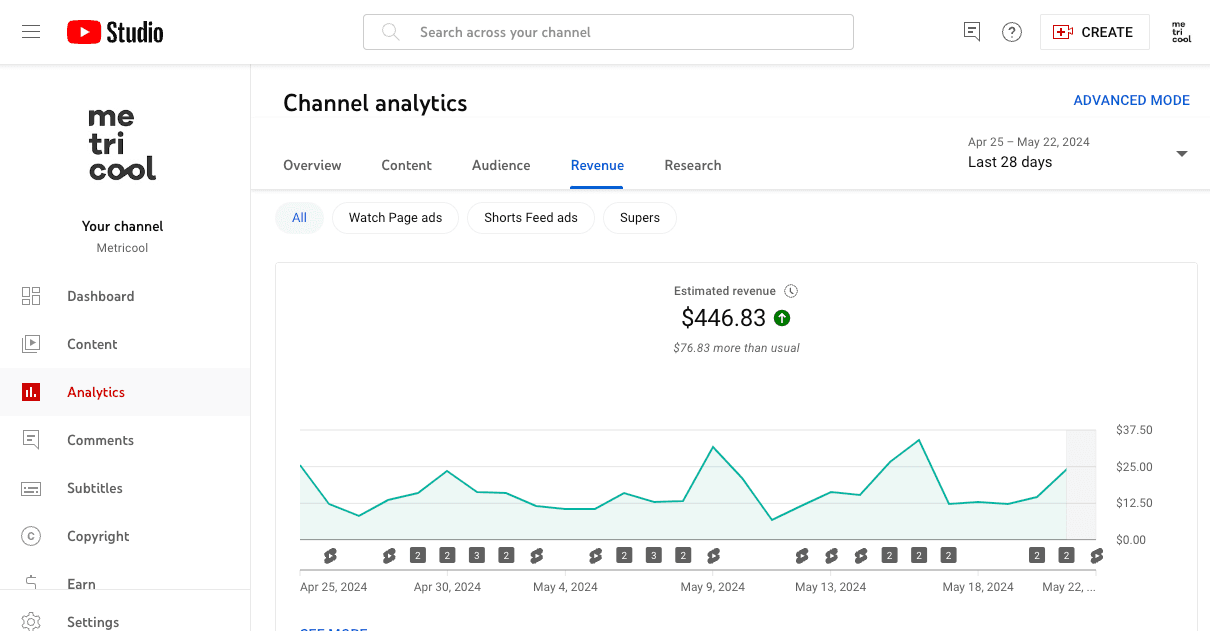Click the send feedback icon
The height and width of the screenshot is (631, 1210).
click(971, 31)
